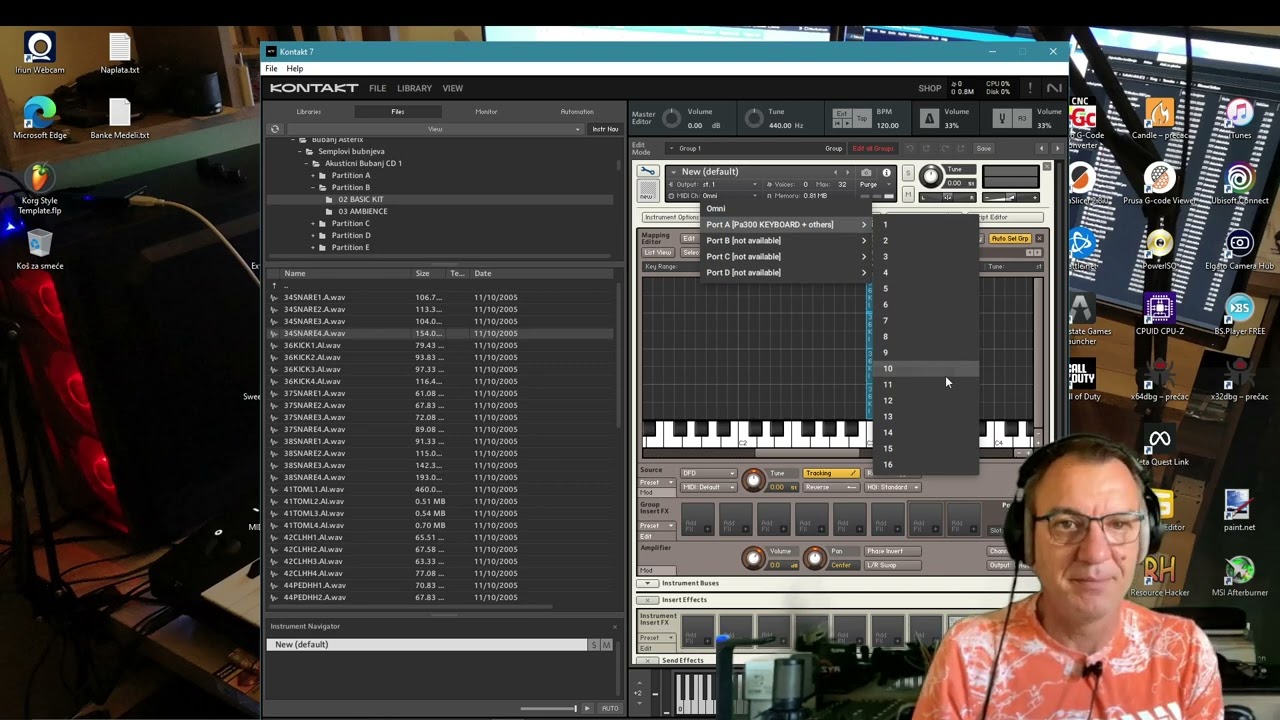Open the Elgato Camera Hub desktop icon
The image size is (1280, 720).
pos(1240,250)
